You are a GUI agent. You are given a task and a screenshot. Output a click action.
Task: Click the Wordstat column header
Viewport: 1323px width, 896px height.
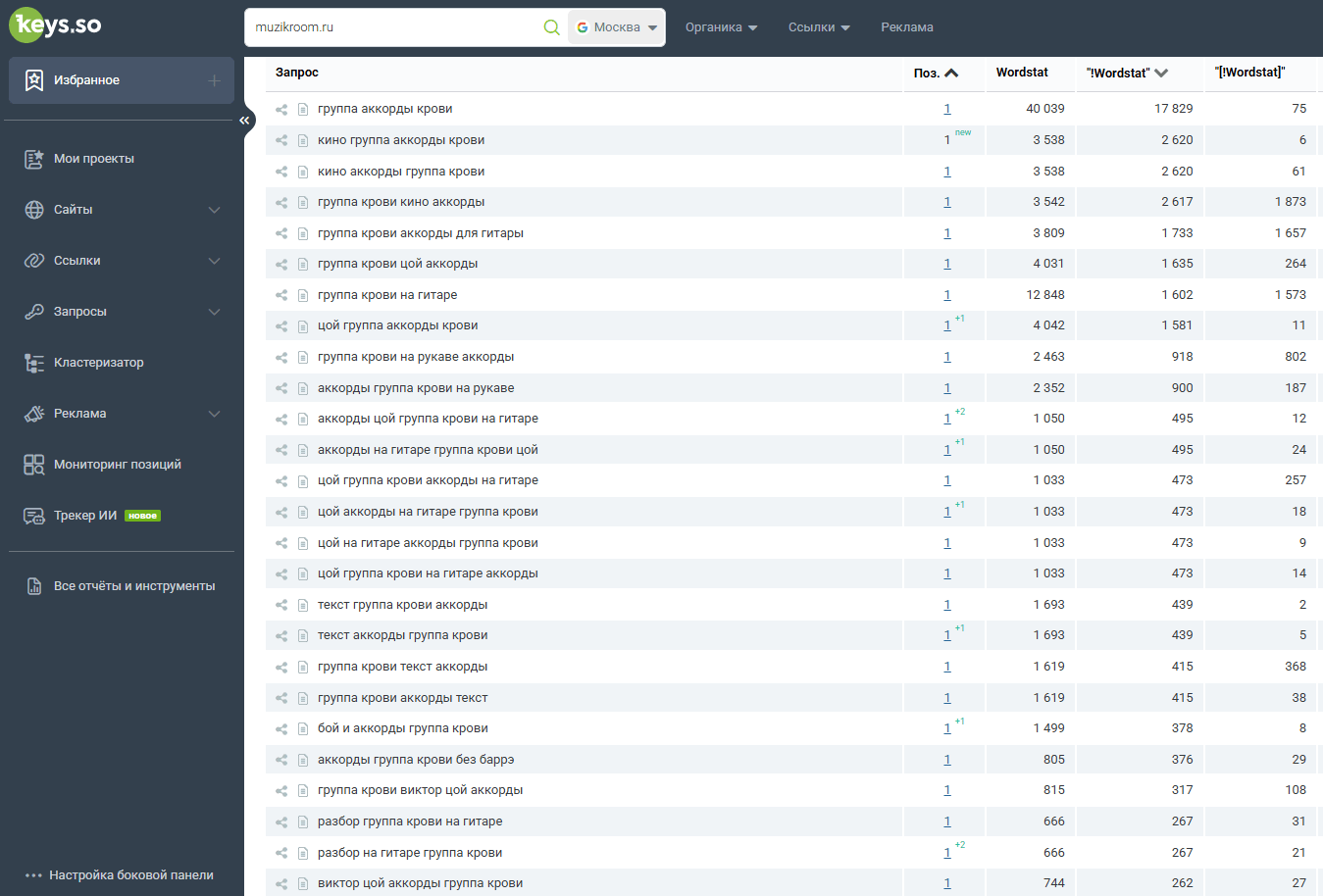click(1022, 73)
